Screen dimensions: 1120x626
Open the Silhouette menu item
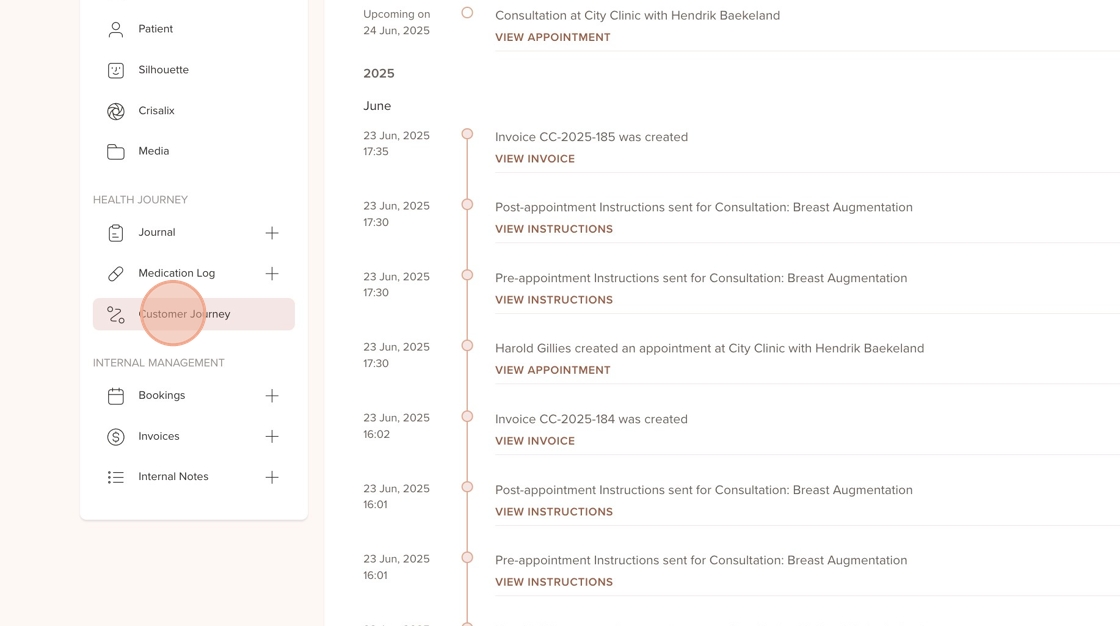tap(164, 70)
